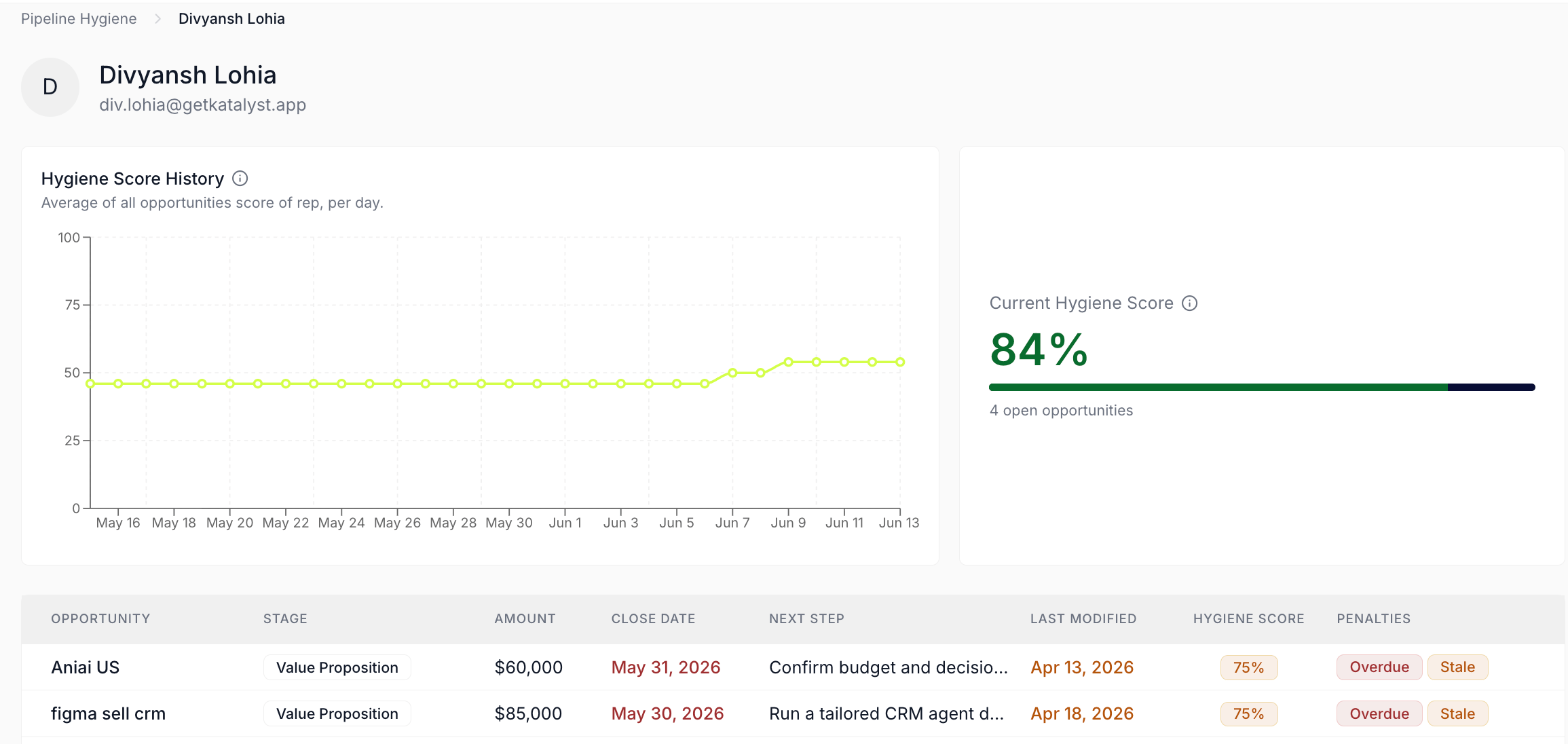Select the Jun 9 data point on chart
Image resolution: width=1568 pixels, height=744 pixels.
(789, 362)
